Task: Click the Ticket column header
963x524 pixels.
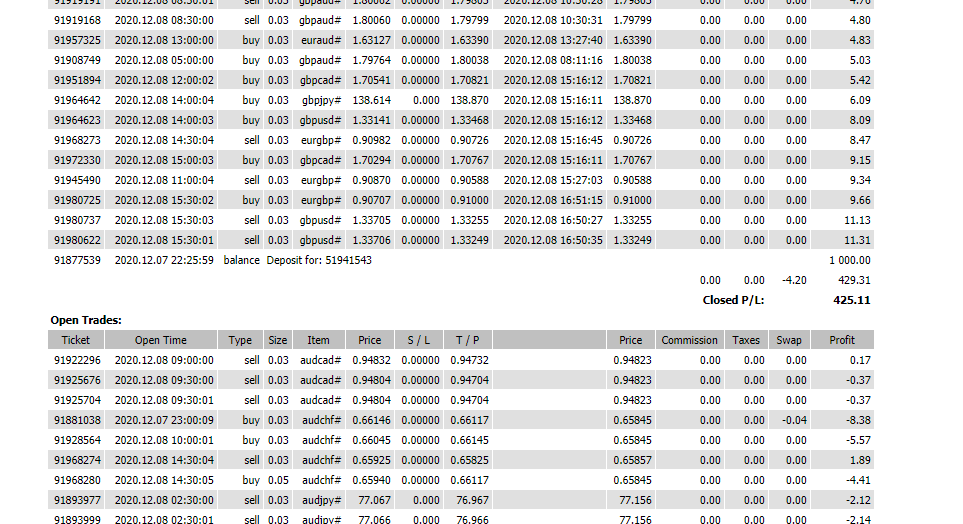Action: (x=76, y=340)
